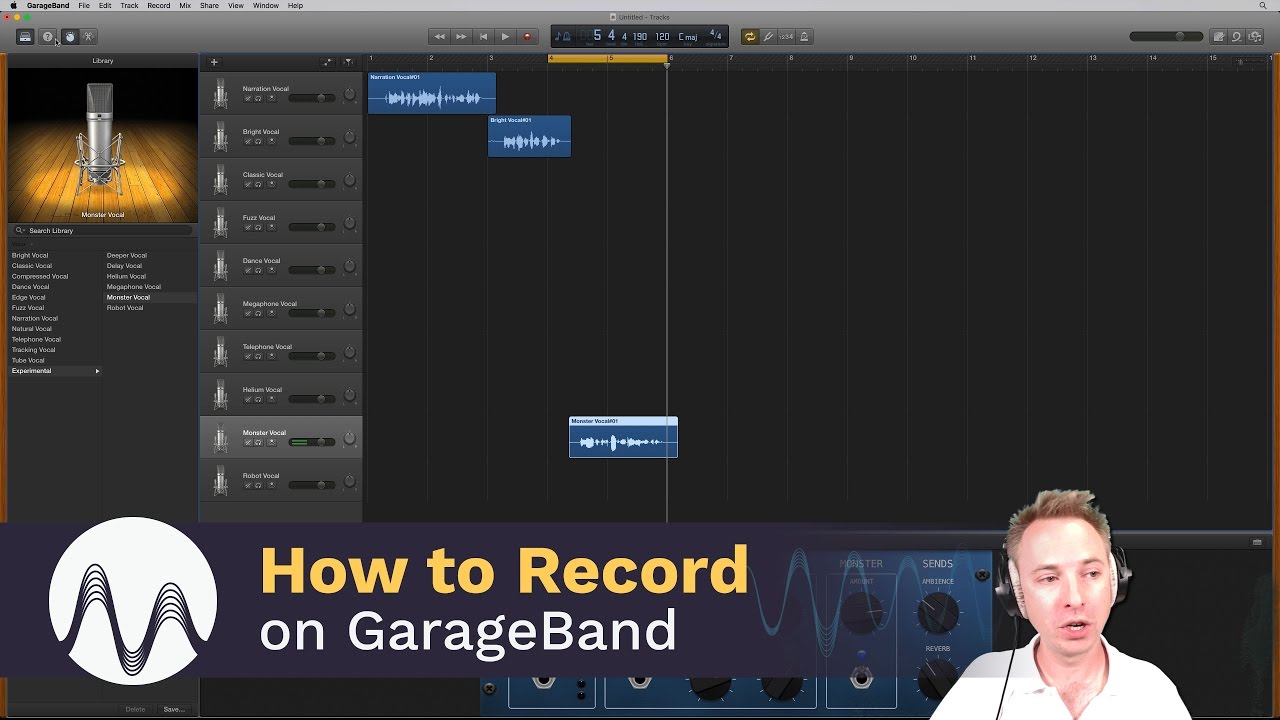Select the Monster Vocal#01 audio region
This screenshot has height=720, width=1280.
point(623,437)
